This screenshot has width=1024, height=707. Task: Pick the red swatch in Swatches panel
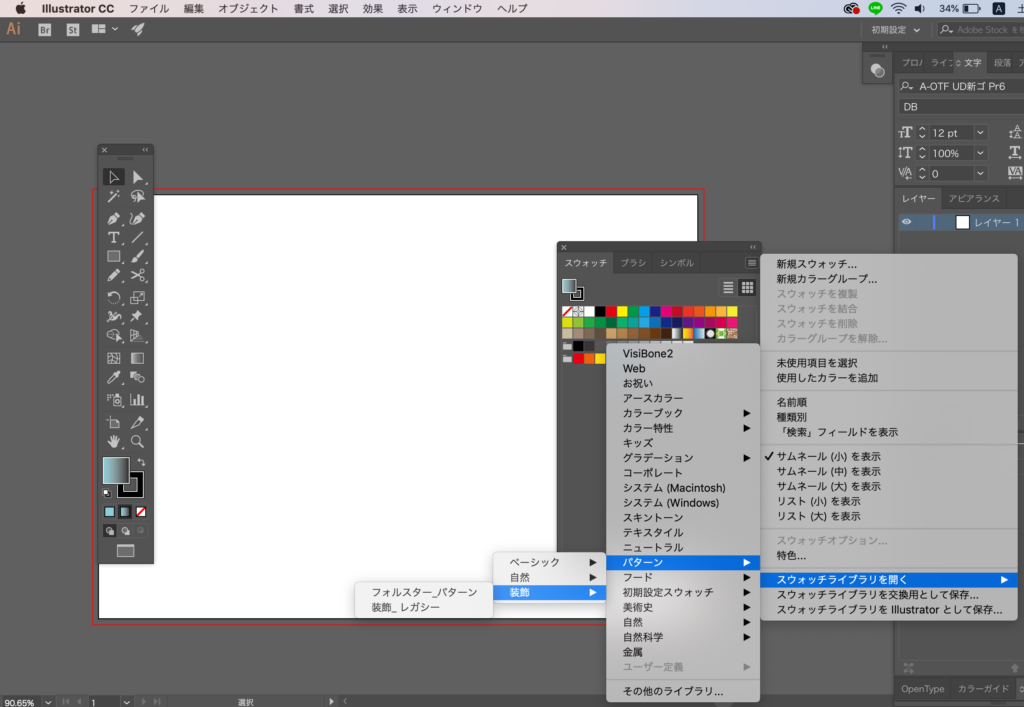(x=611, y=311)
